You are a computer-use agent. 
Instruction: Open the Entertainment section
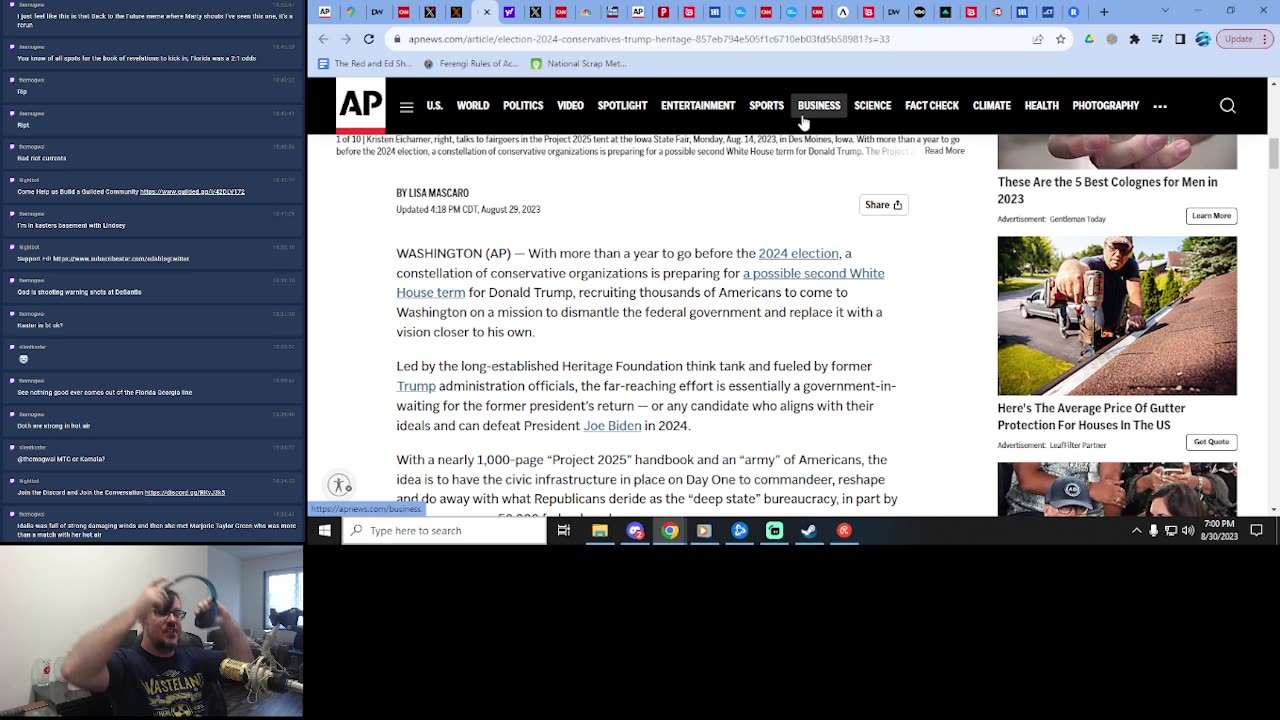[698, 106]
